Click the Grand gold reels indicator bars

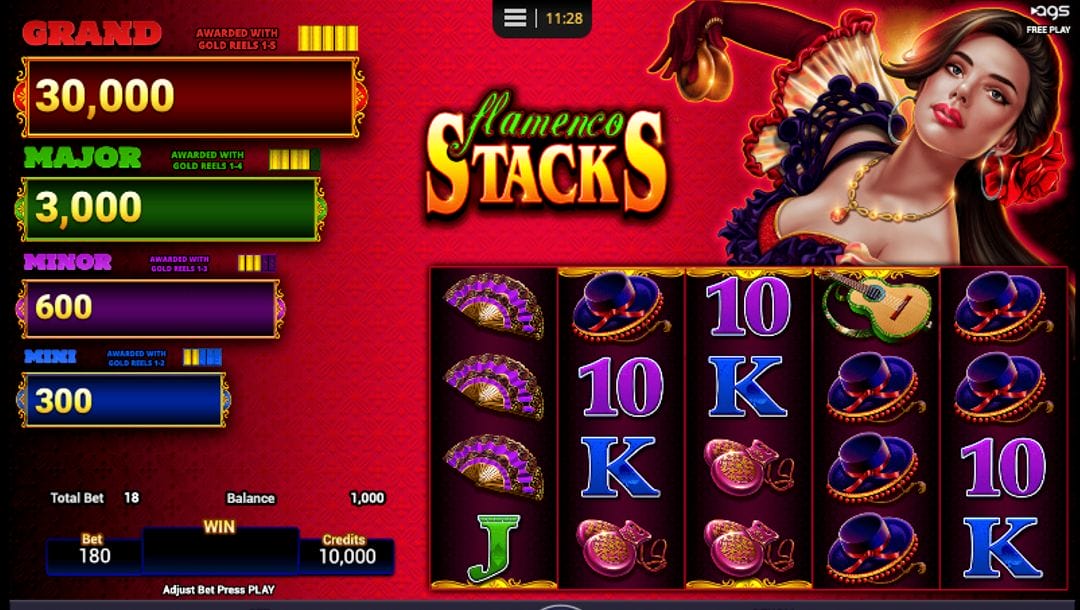click(x=328, y=38)
